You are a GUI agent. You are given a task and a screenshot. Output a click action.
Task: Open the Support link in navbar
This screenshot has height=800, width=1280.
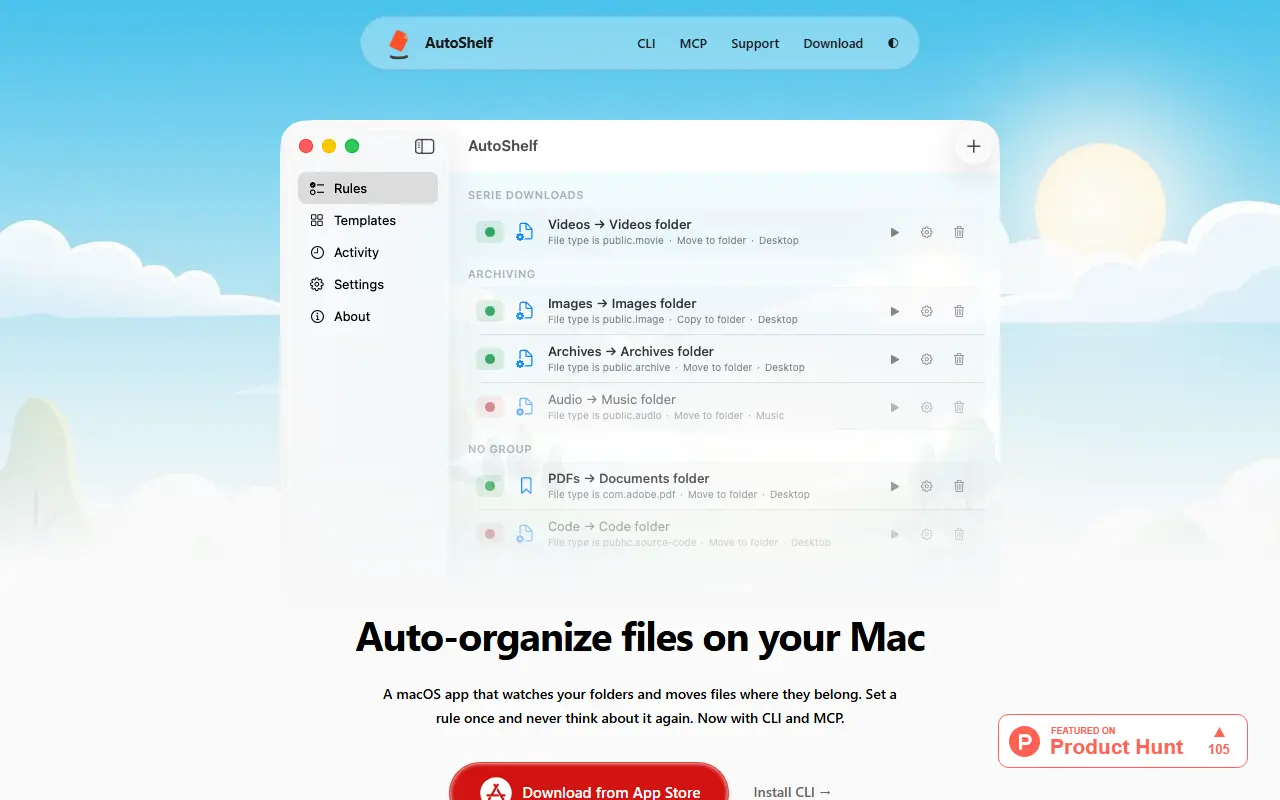(x=755, y=43)
